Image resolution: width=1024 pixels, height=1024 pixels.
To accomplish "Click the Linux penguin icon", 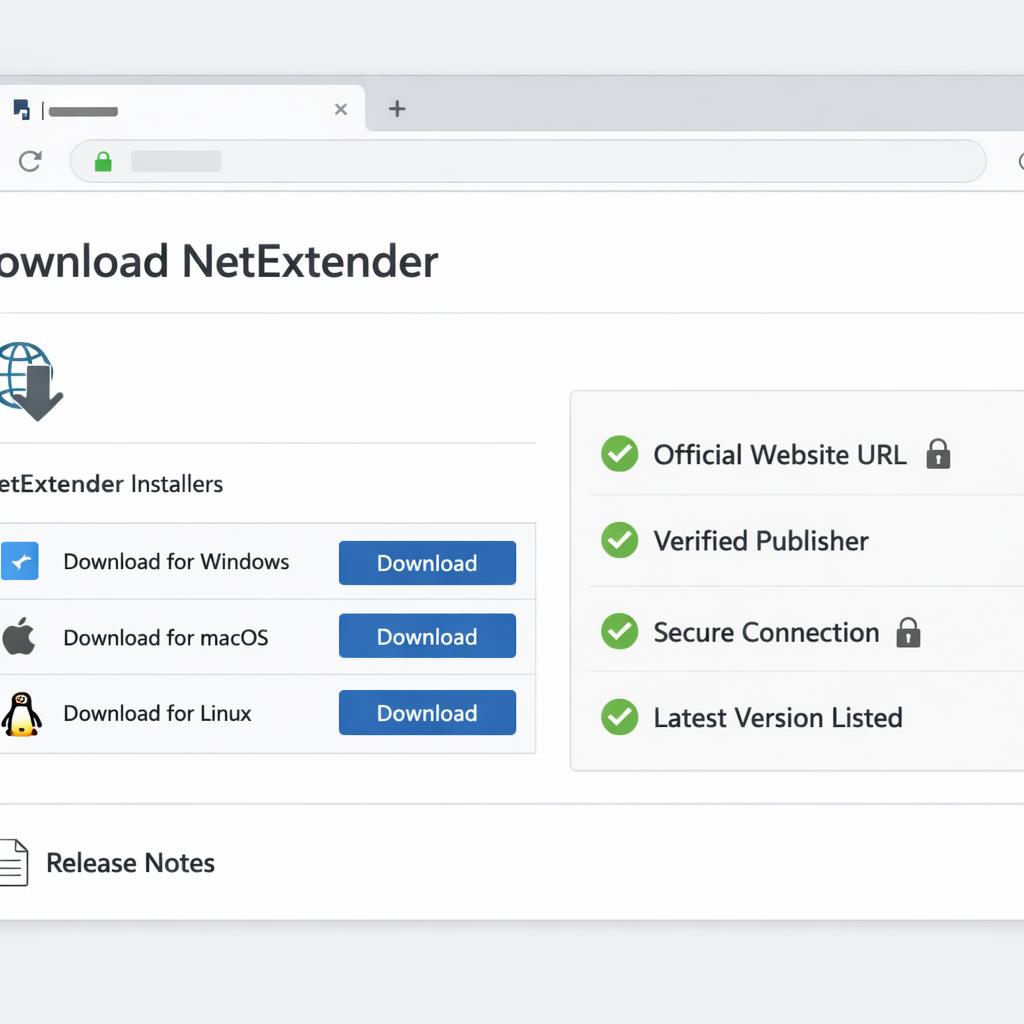I will click(22, 714).
